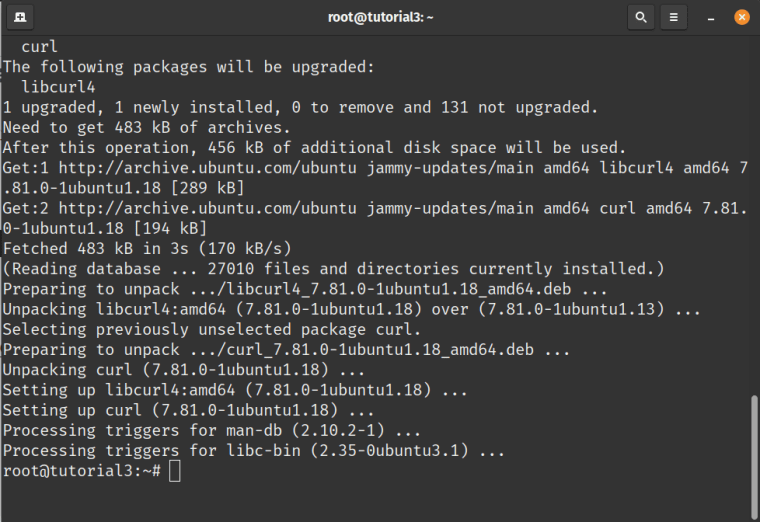Click the 'Processing triggers for man-db' line

coord(212,430)
